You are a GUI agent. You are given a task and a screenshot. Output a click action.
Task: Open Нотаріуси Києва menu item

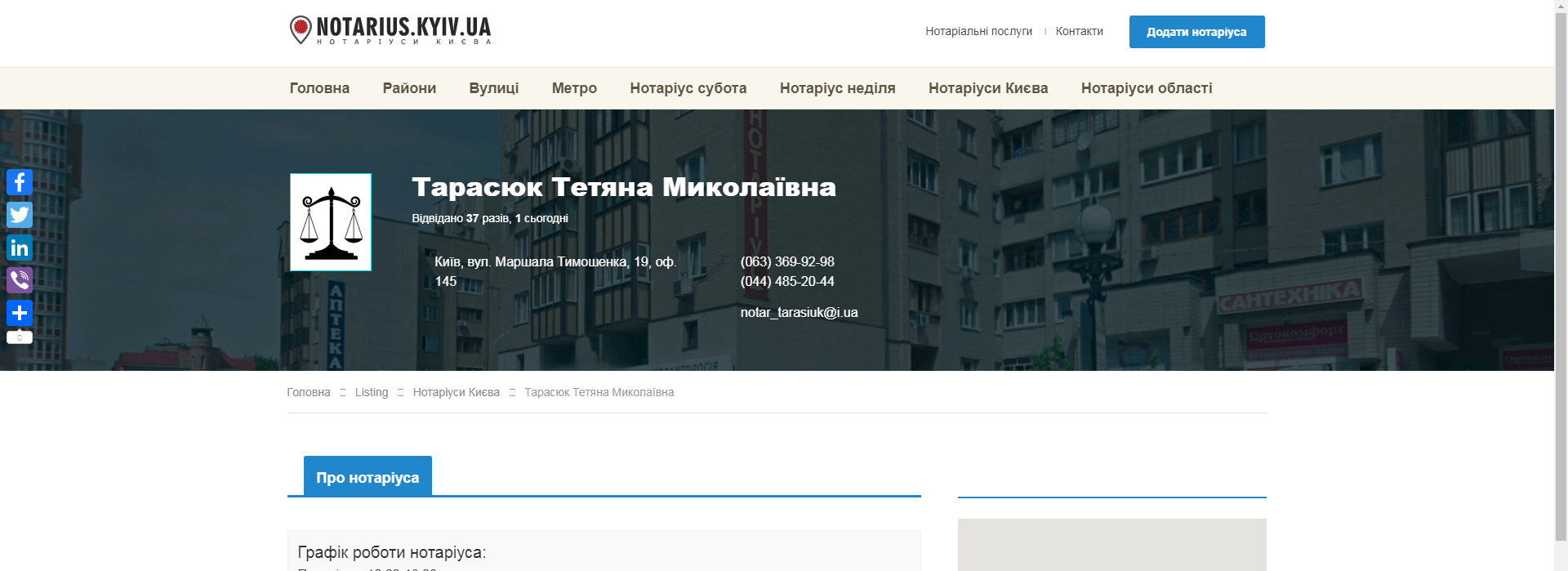pyautogui.click(x=988, y=88)
